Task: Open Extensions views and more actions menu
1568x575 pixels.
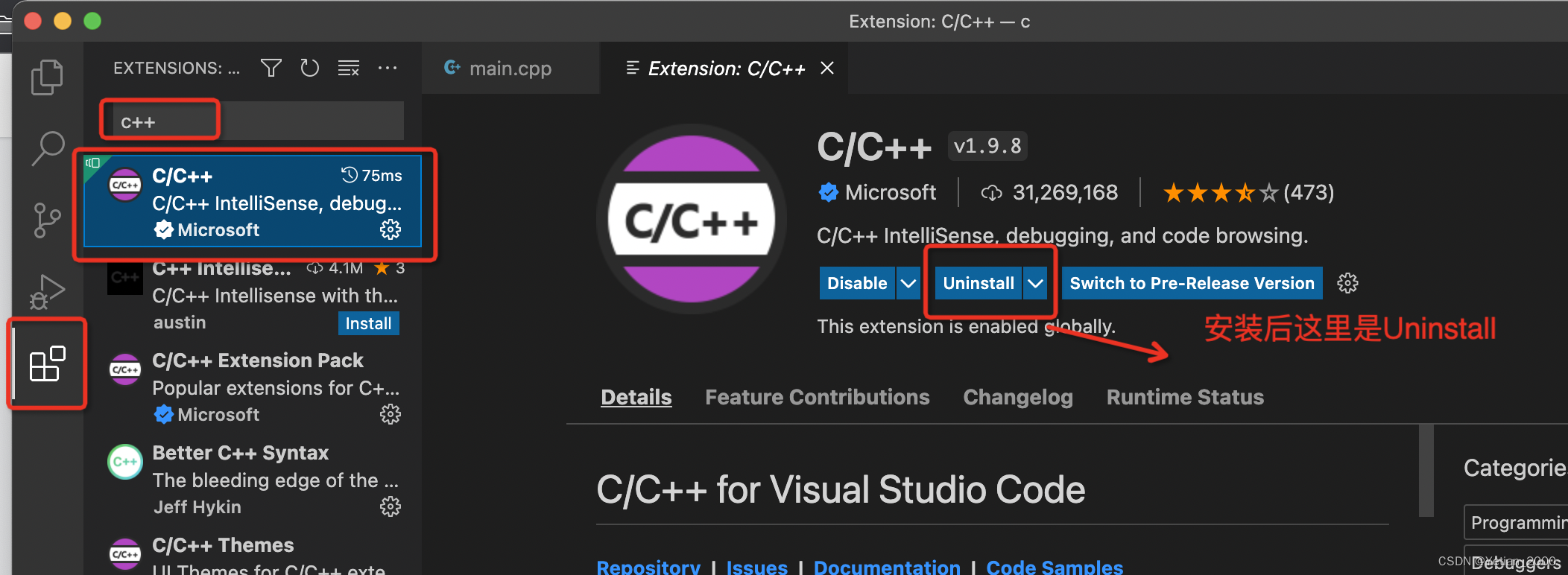Action: (x=388, y=69)
